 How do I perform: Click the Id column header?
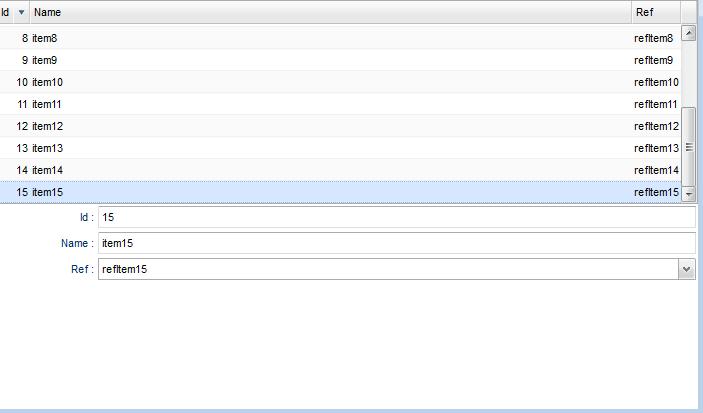(x=7, y=12)
